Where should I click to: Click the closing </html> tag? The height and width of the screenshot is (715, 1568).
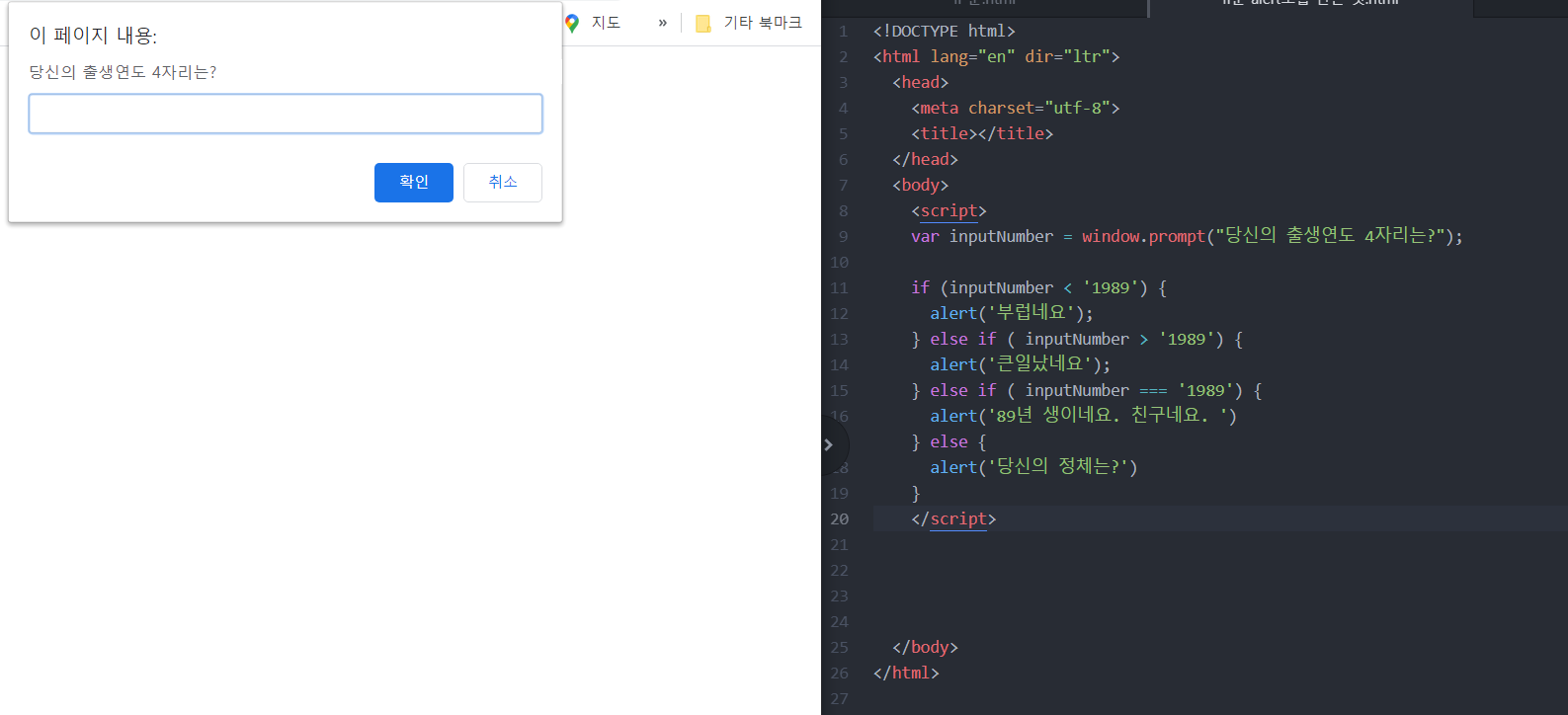[x=906, y=674]
